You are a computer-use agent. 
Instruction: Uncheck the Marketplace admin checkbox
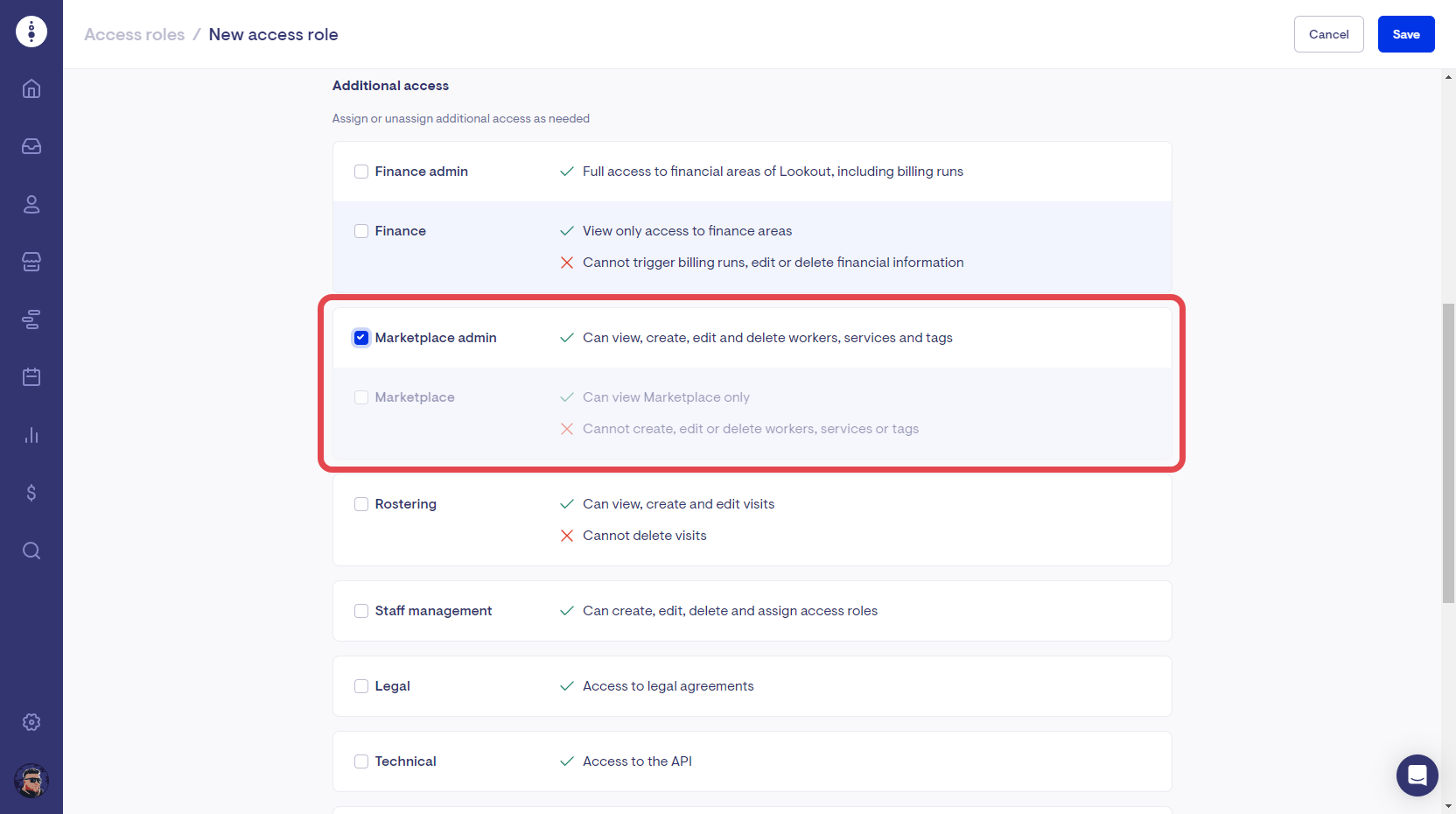click(x=361, y=338)
